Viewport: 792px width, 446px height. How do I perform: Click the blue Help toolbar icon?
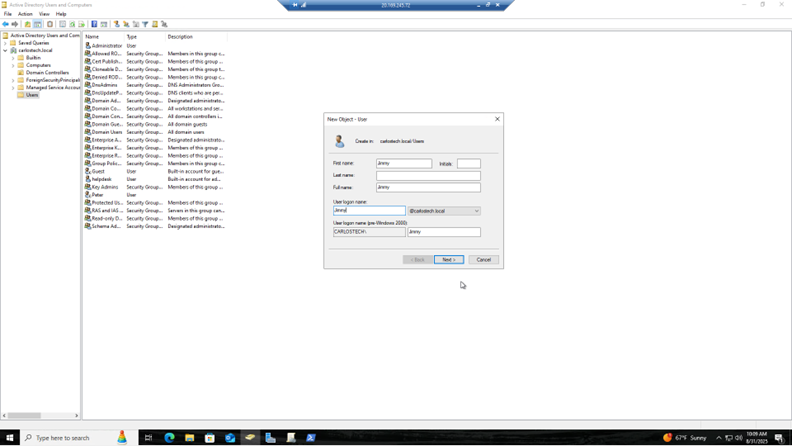[x=94, y=24]
